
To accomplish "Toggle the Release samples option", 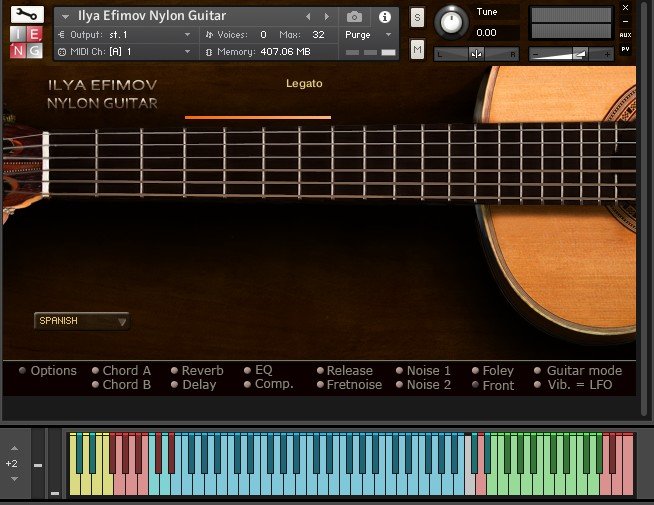I will (320, 370).
